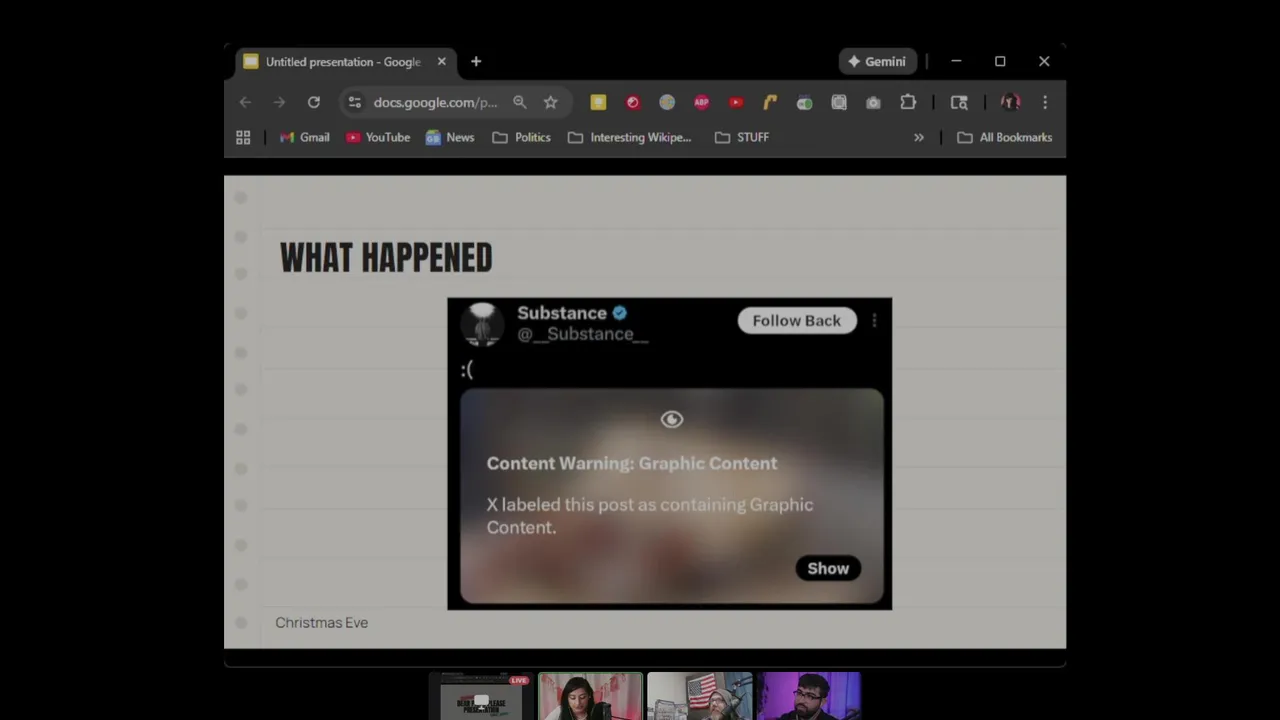Open site information icon in address bar
The image size is (1280, 720).
(x=354, y=102)
